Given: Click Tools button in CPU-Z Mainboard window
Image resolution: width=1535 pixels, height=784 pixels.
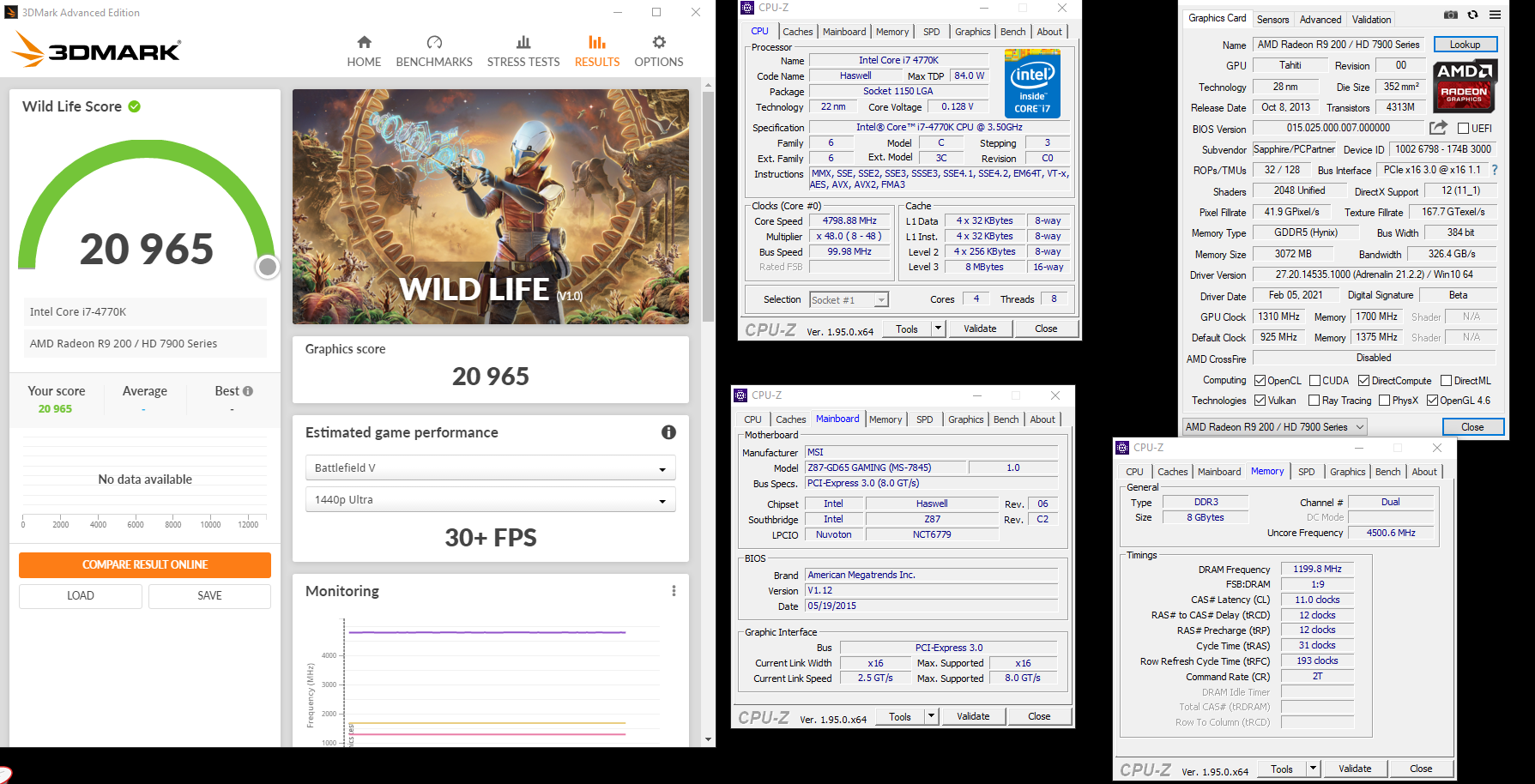Looking at the screenshot, I should 900,716.
